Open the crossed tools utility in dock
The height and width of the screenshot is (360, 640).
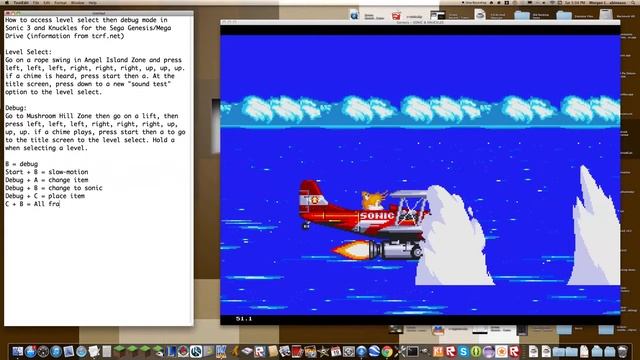tap(400, 351)
